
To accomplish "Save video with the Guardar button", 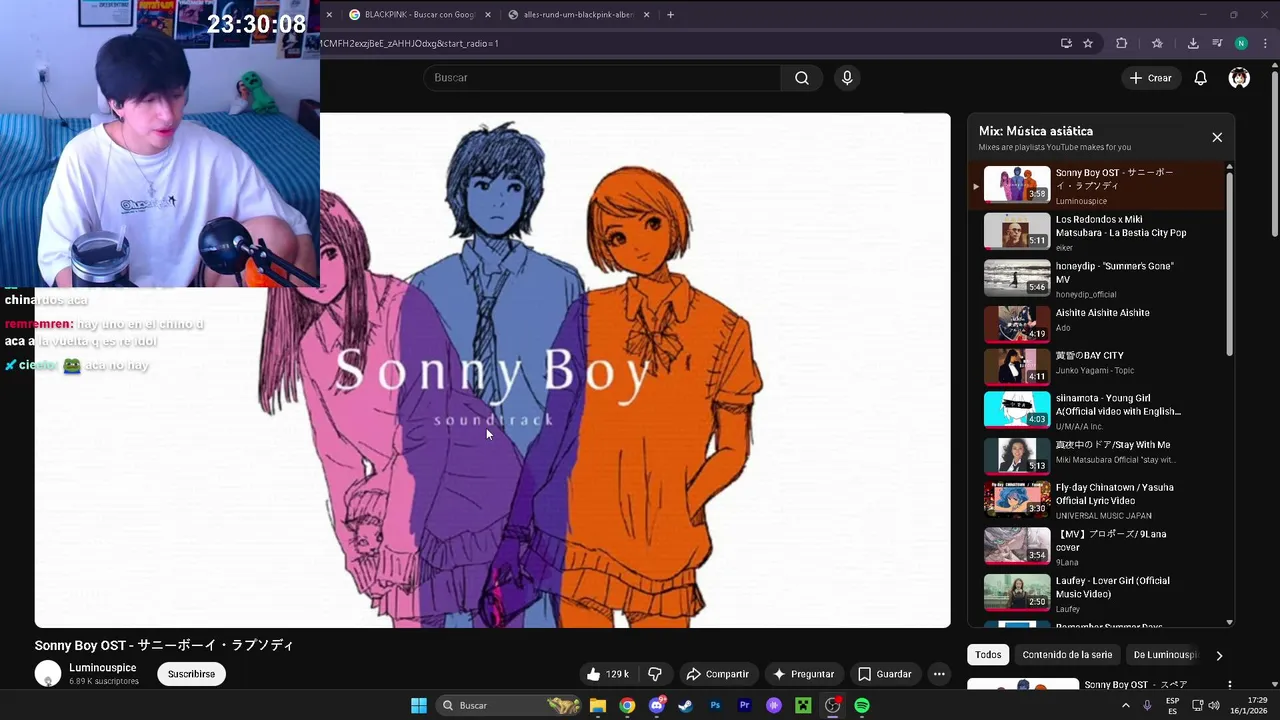I will [x=885, y=674].
